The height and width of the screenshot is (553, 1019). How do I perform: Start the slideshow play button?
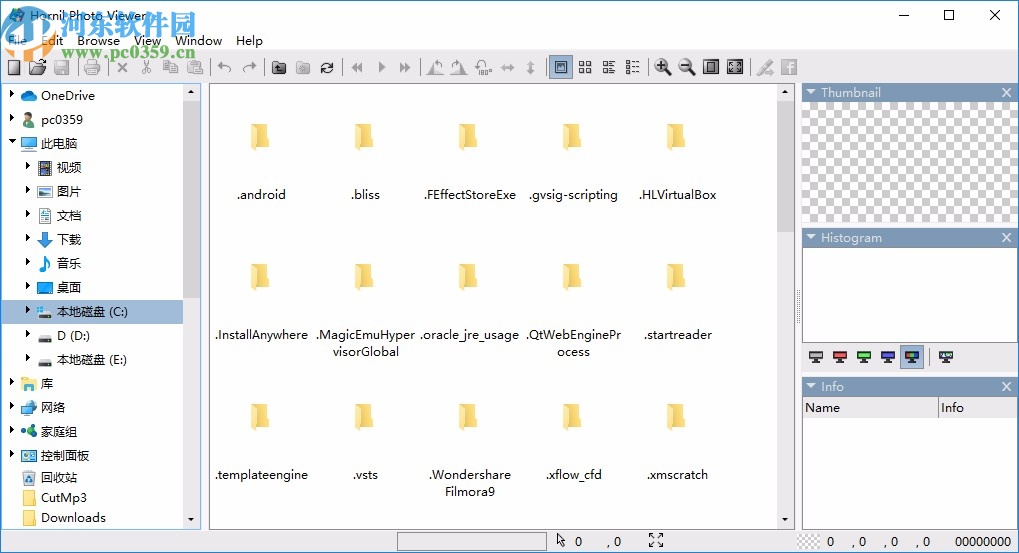[381, 67]
